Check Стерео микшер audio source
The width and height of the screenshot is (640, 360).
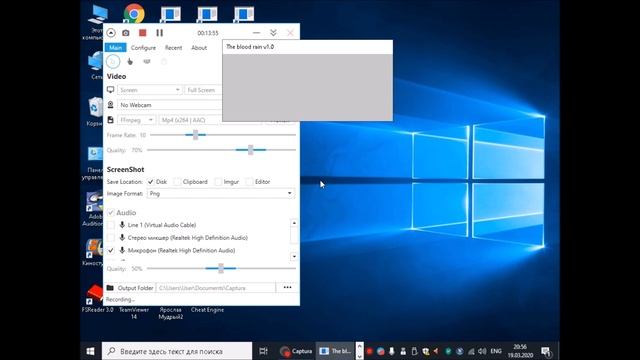[x=111, y=238]
